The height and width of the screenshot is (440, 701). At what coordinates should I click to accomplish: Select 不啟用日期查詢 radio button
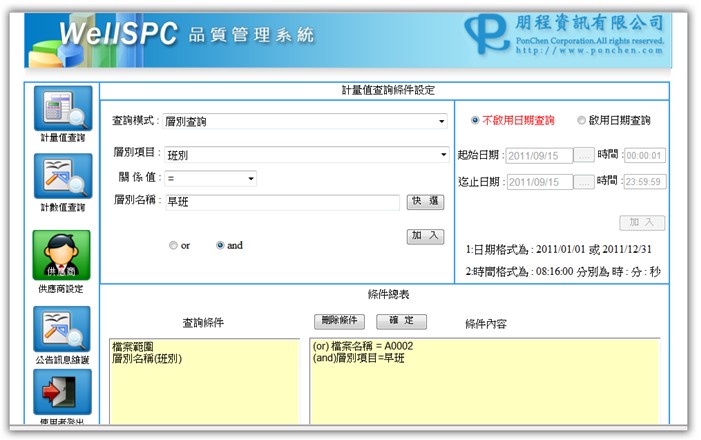coord(474,120)
